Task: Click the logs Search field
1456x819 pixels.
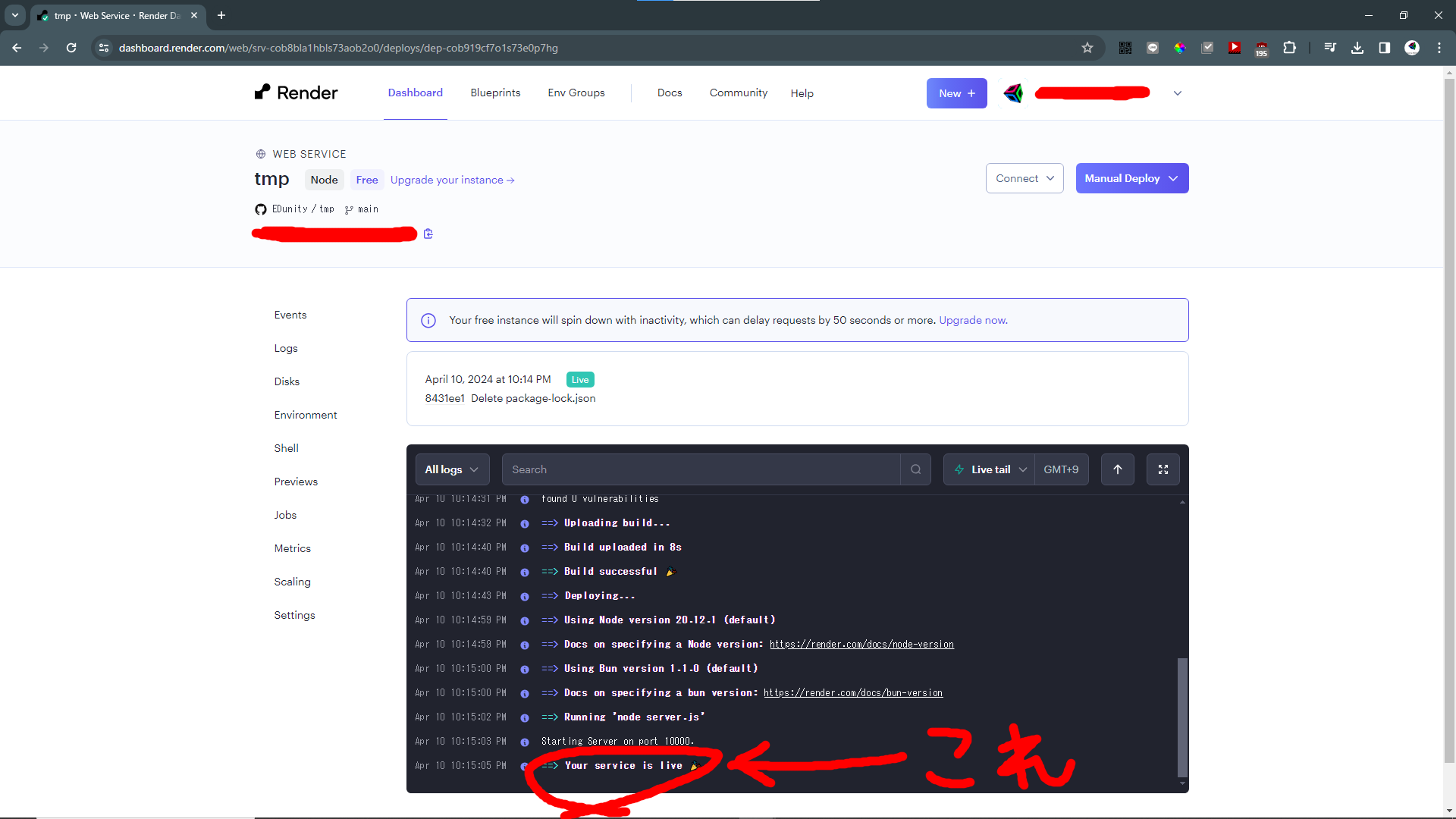Action: (x=700, y=469)
